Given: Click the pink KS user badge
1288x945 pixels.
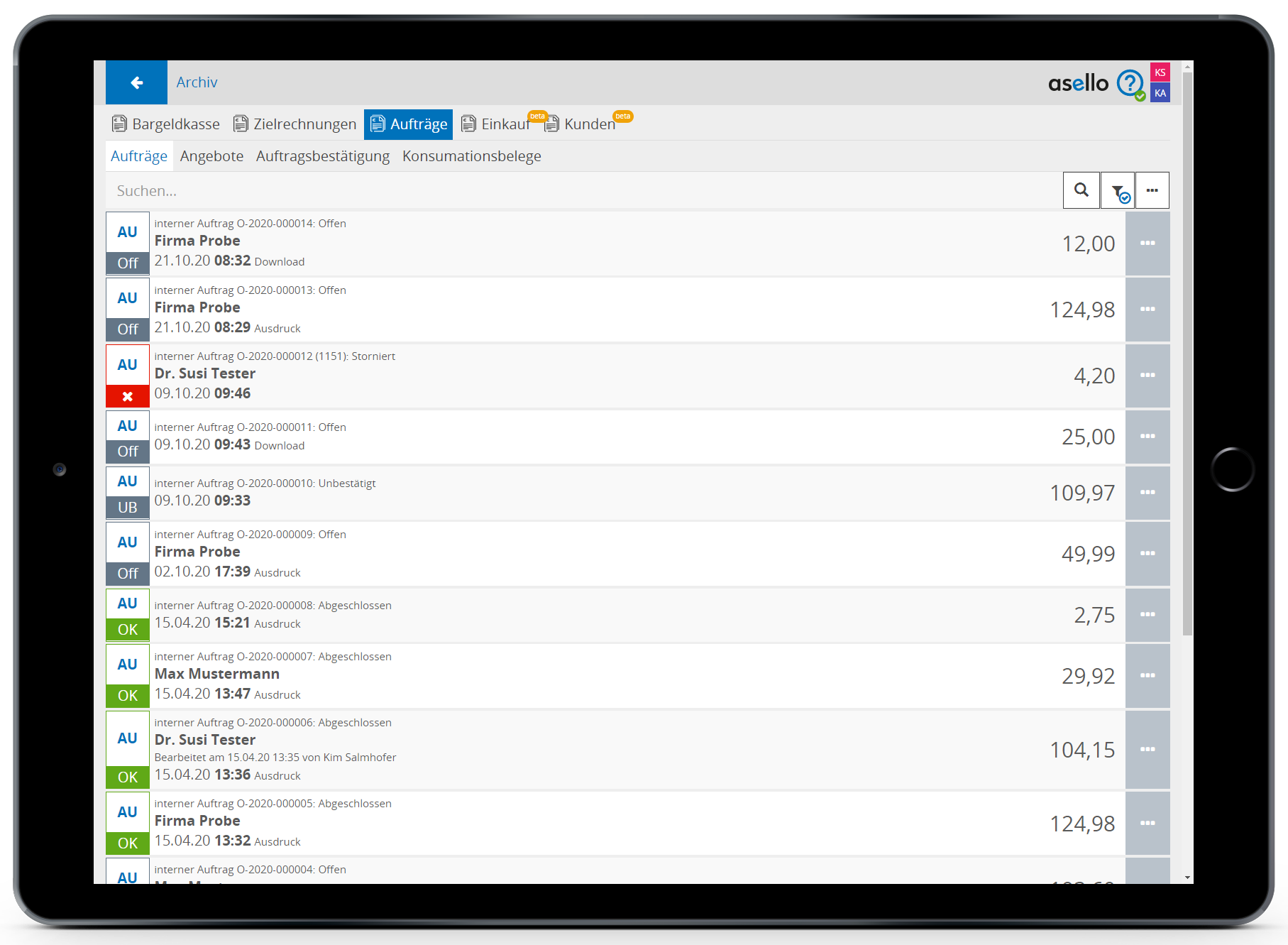Looking at the screenshot, I should click(1160, 72).
